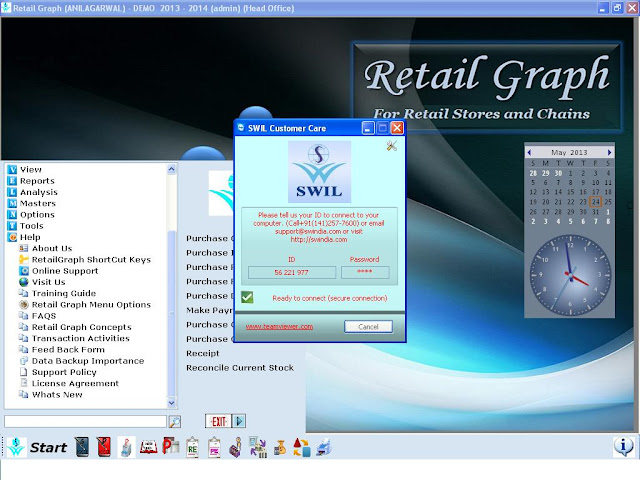The image size is (640, 480).
Task: Go to previous month in calendar
Action: point(529,152)
